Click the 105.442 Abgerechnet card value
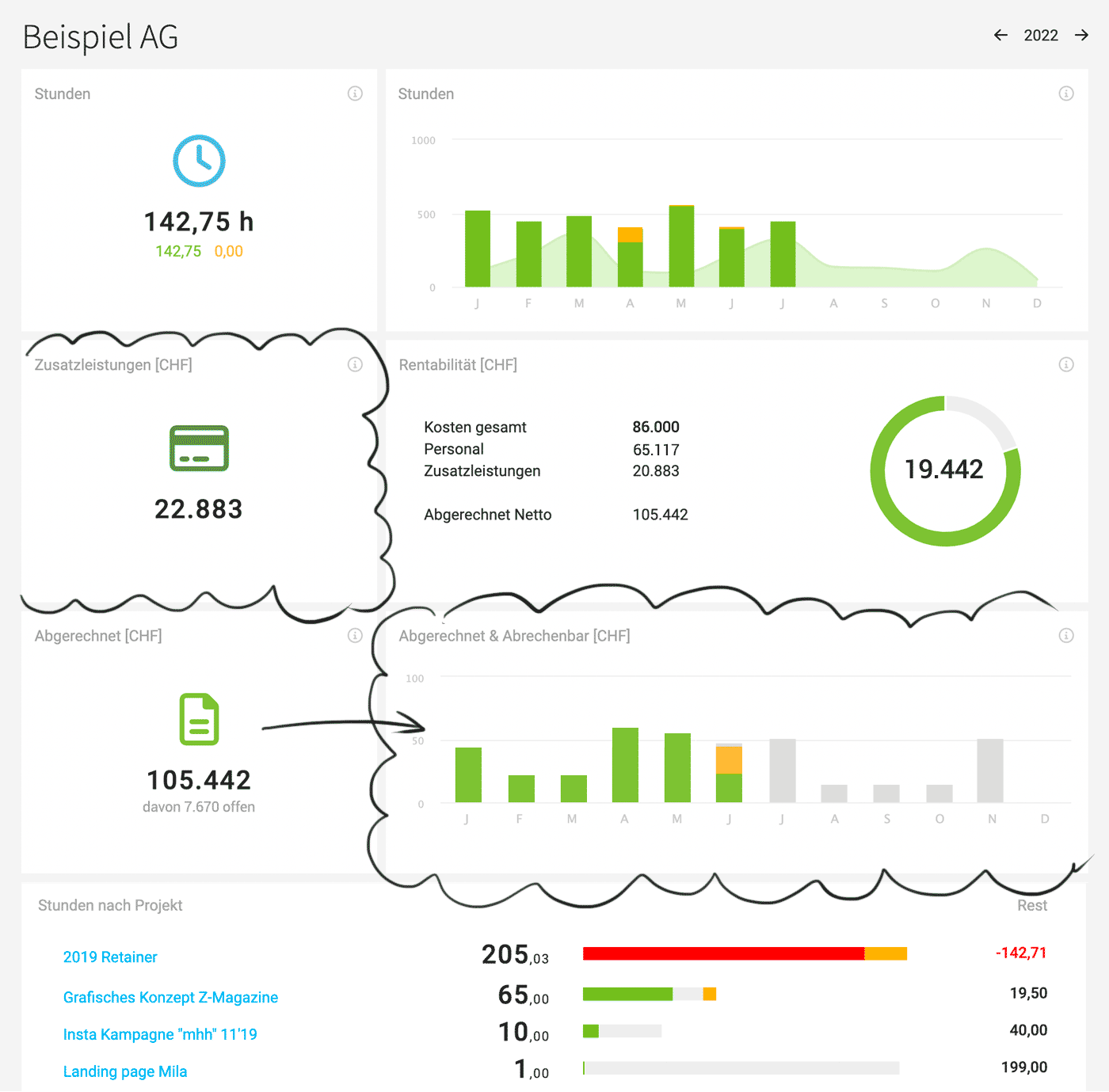This screenshot has height=1092, width=1109. point(199,780)
